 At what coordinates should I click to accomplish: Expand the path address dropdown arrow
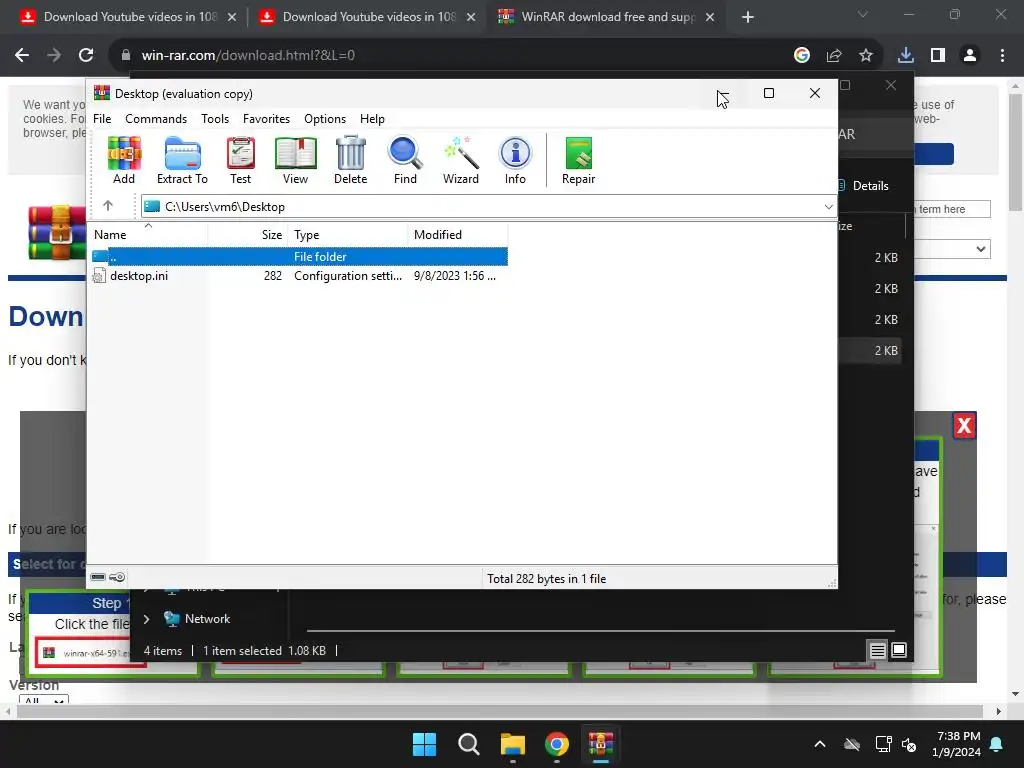[828, 206]
